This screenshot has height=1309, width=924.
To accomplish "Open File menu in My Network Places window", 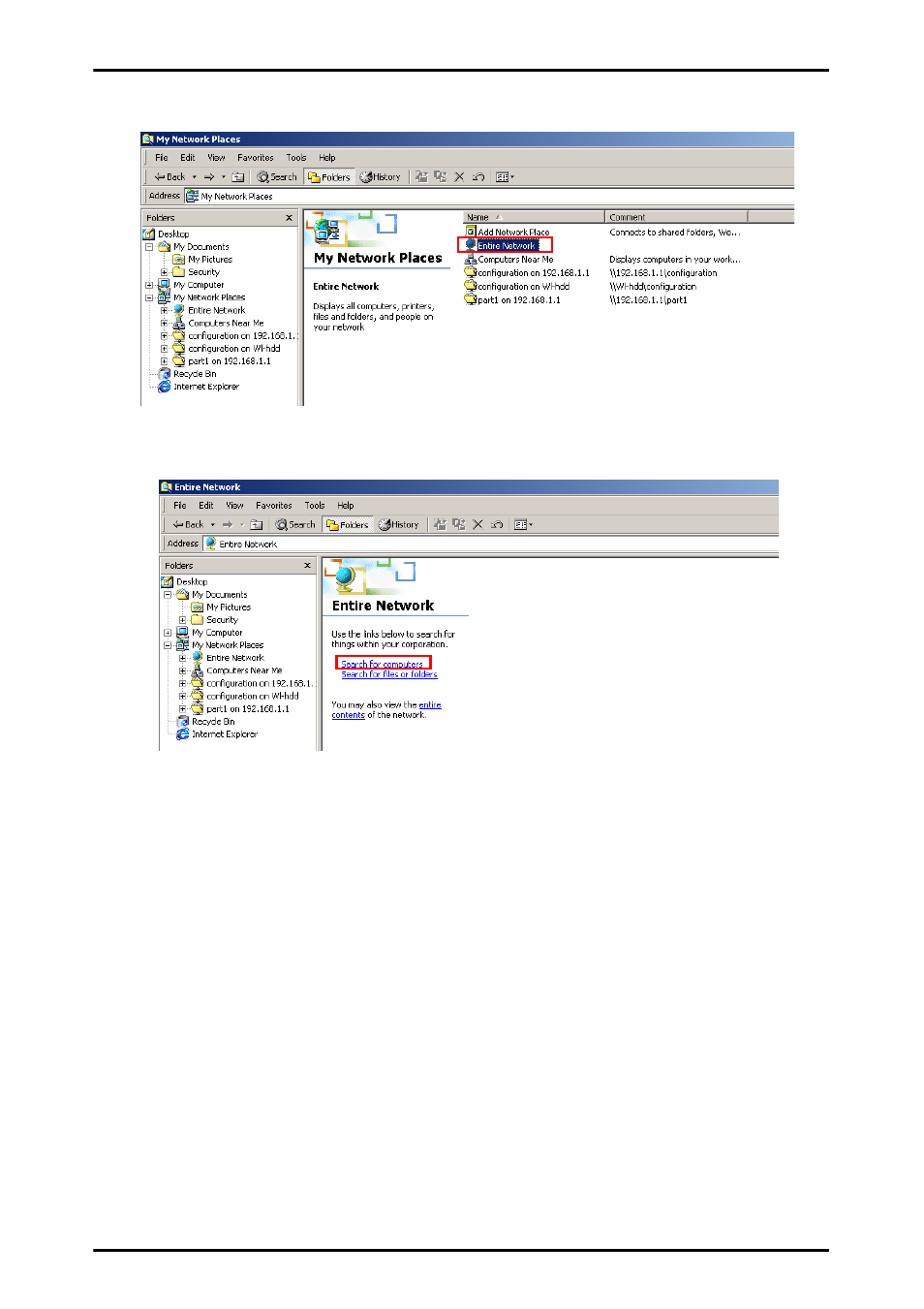I will pos(162,158).
